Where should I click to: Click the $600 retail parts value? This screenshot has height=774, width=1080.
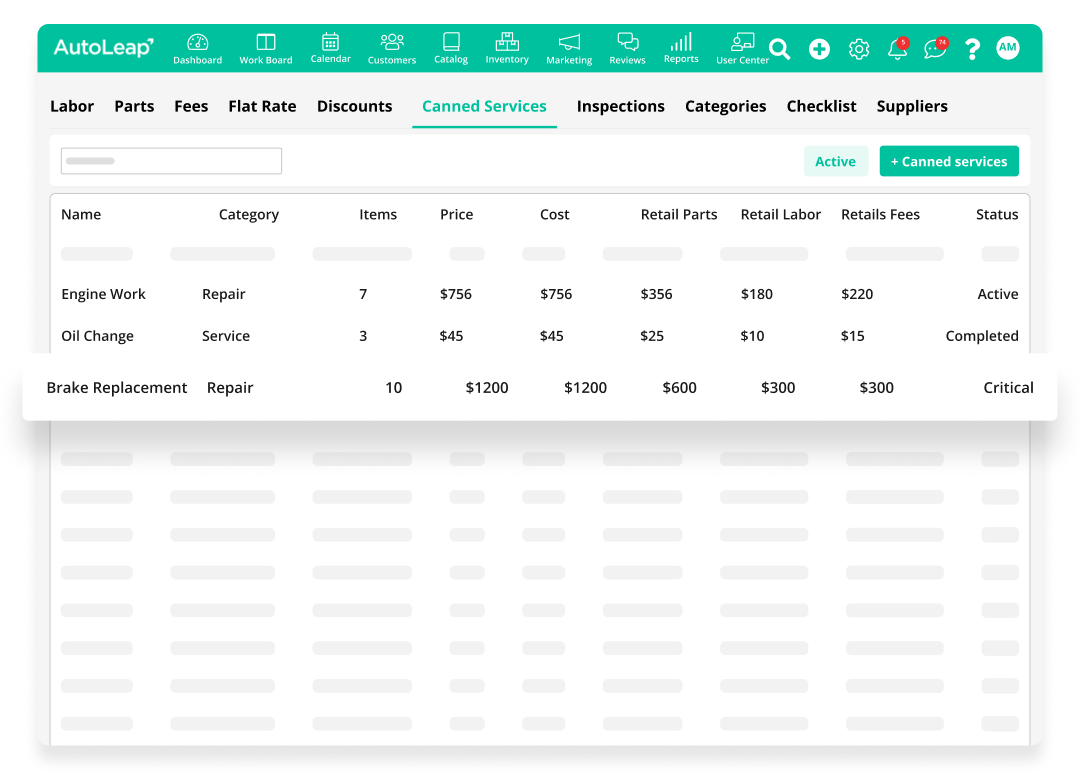pyautogui.click(x=679, y=388)
